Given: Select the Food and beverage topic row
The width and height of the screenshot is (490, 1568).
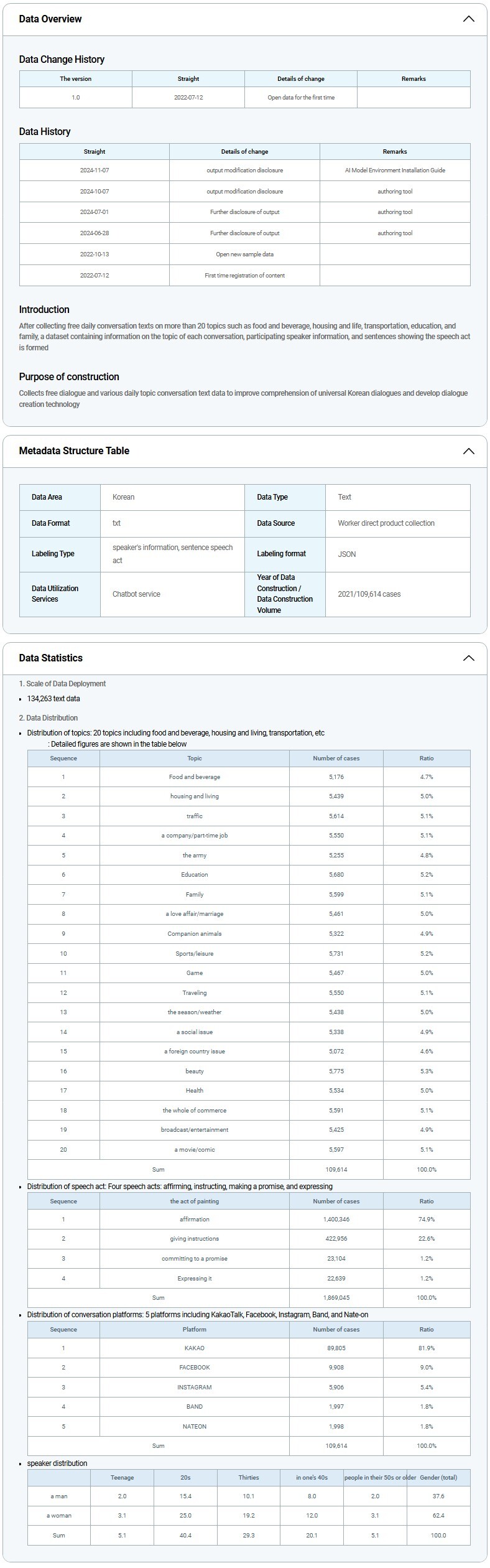Looking at the screenshot, I should pyautogui.click(x=195, y=777).
